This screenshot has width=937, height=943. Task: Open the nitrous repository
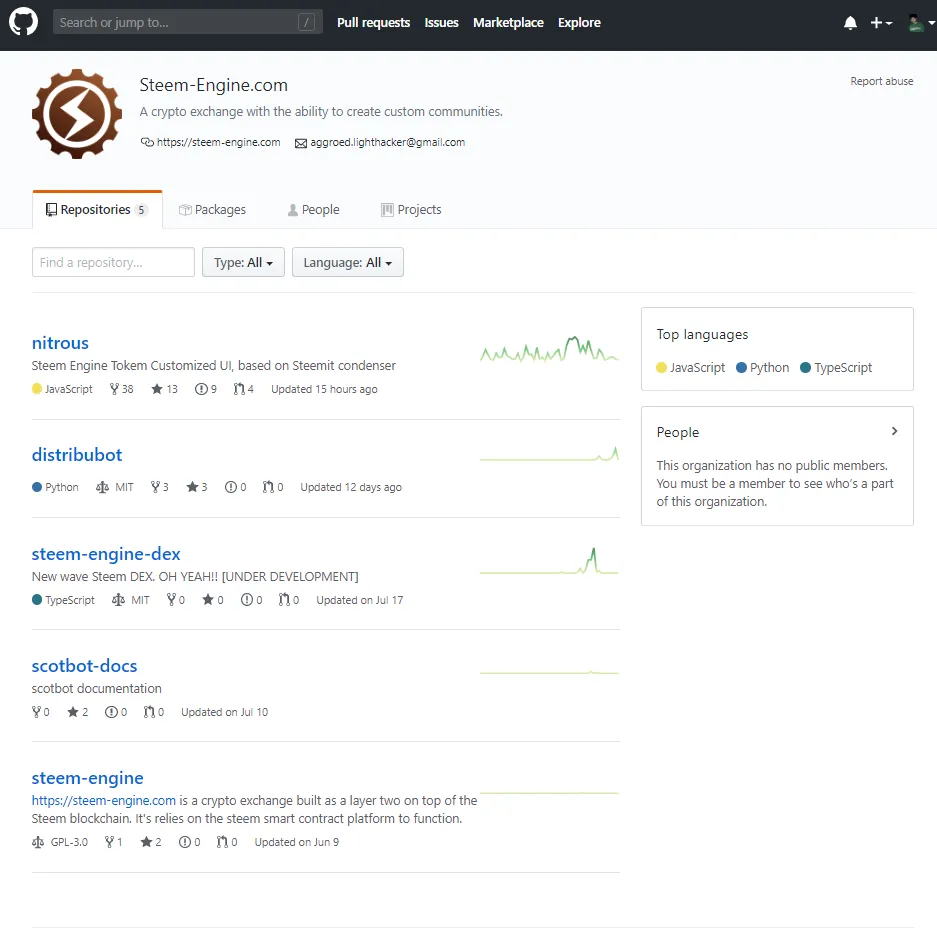(60, 343)
